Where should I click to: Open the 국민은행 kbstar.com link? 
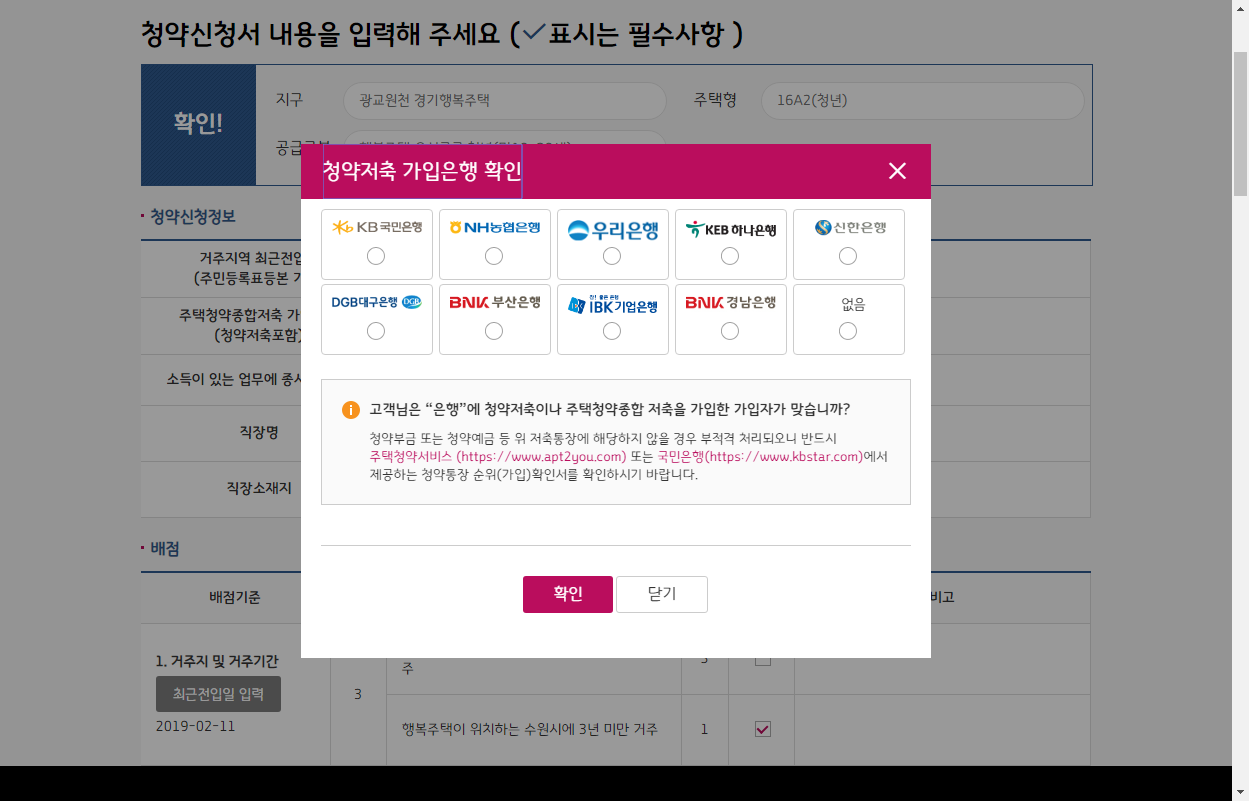click(760, 457)
